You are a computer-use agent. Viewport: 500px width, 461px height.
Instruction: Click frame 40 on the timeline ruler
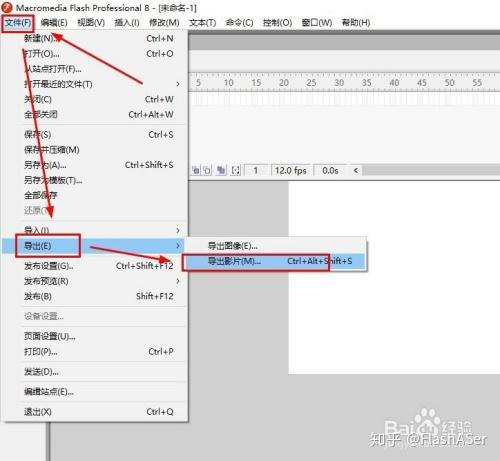(394, 83)
